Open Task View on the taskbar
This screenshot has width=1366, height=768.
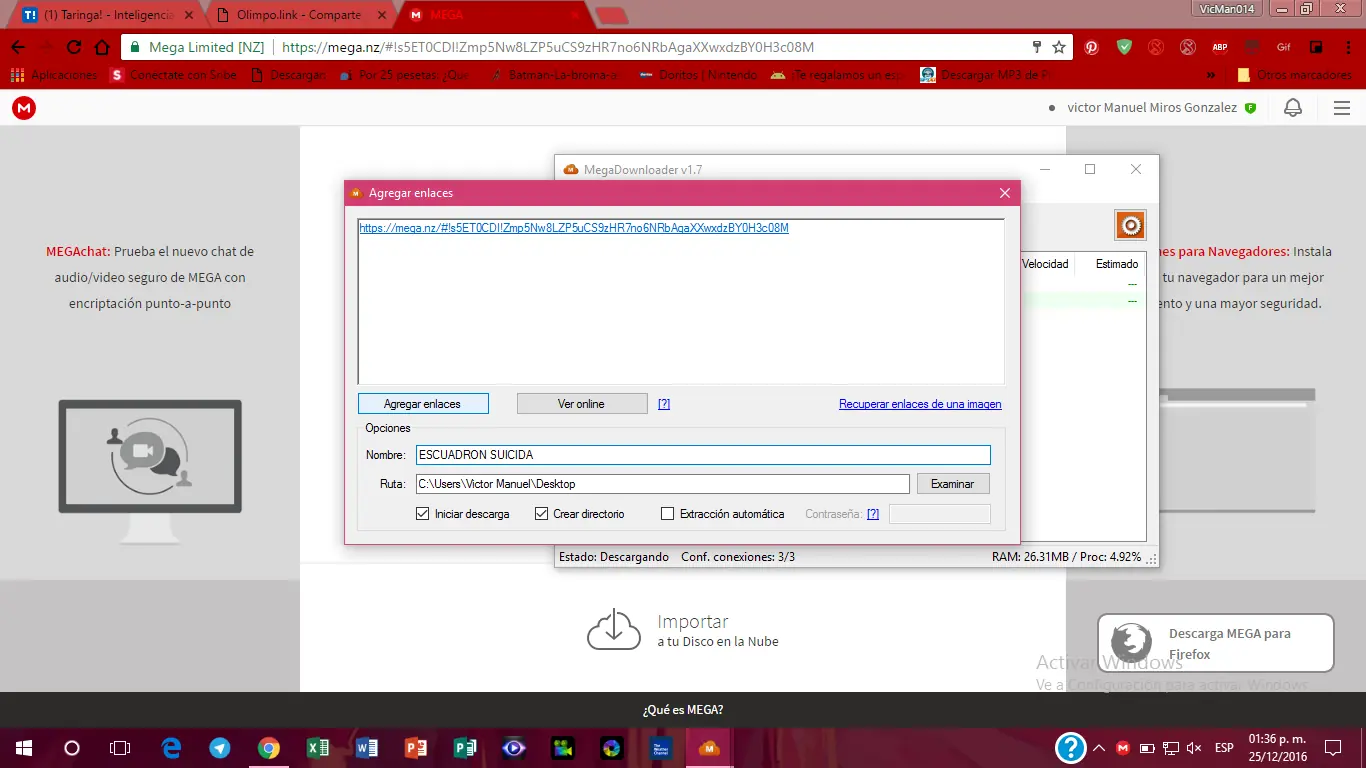click(x=120, y=747)
